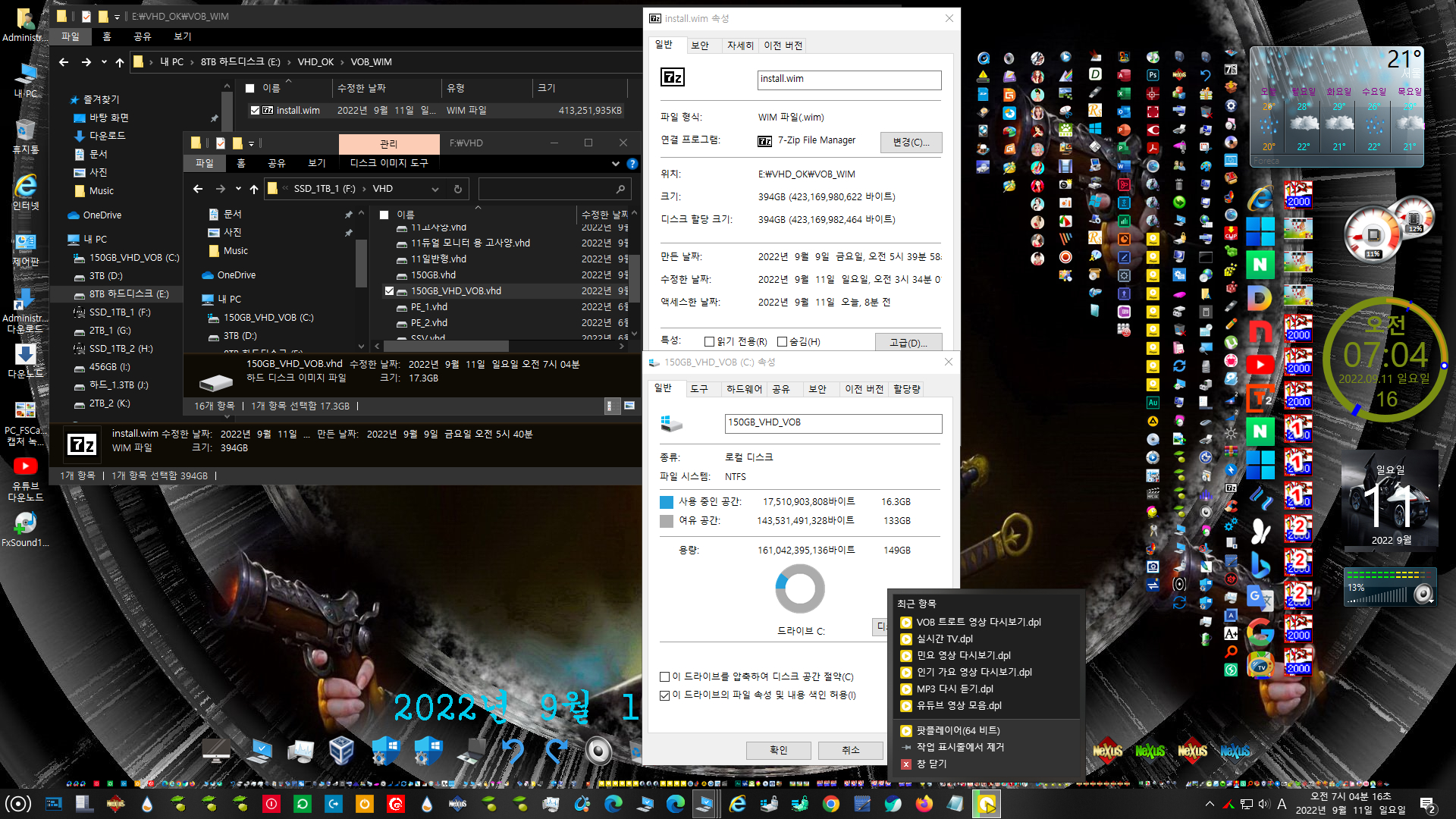
Task: Click the F:\VHD window search box
Action: pos(554,189)
